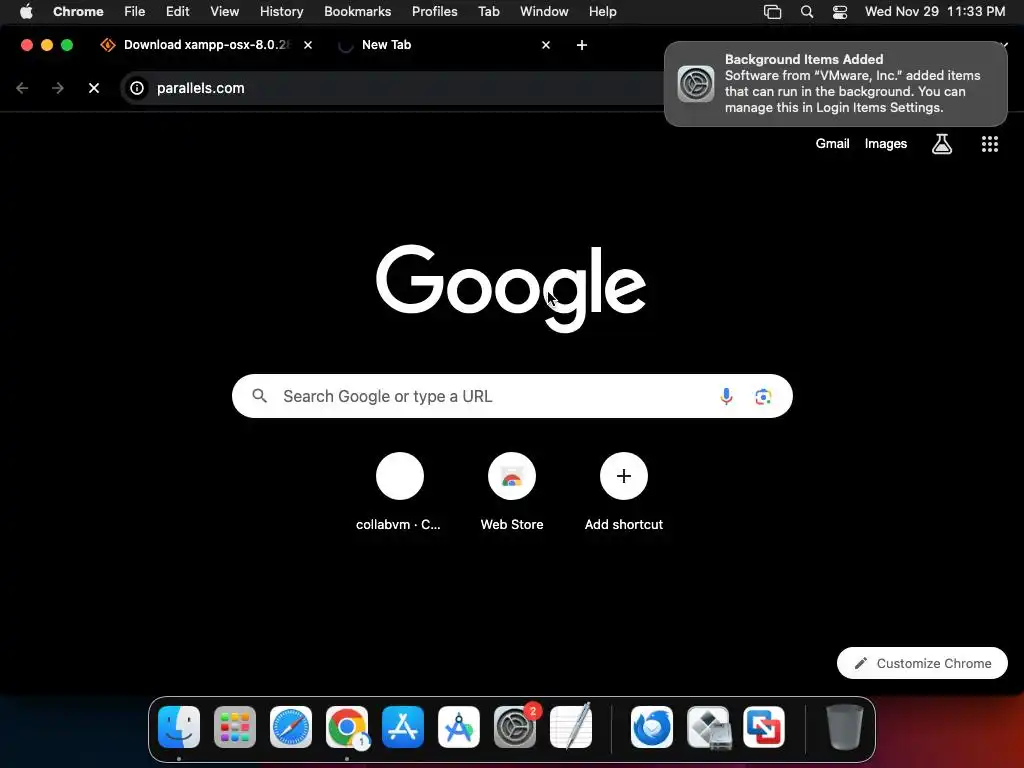
Task: Open the Gmail link
Action: coord(832,143)
